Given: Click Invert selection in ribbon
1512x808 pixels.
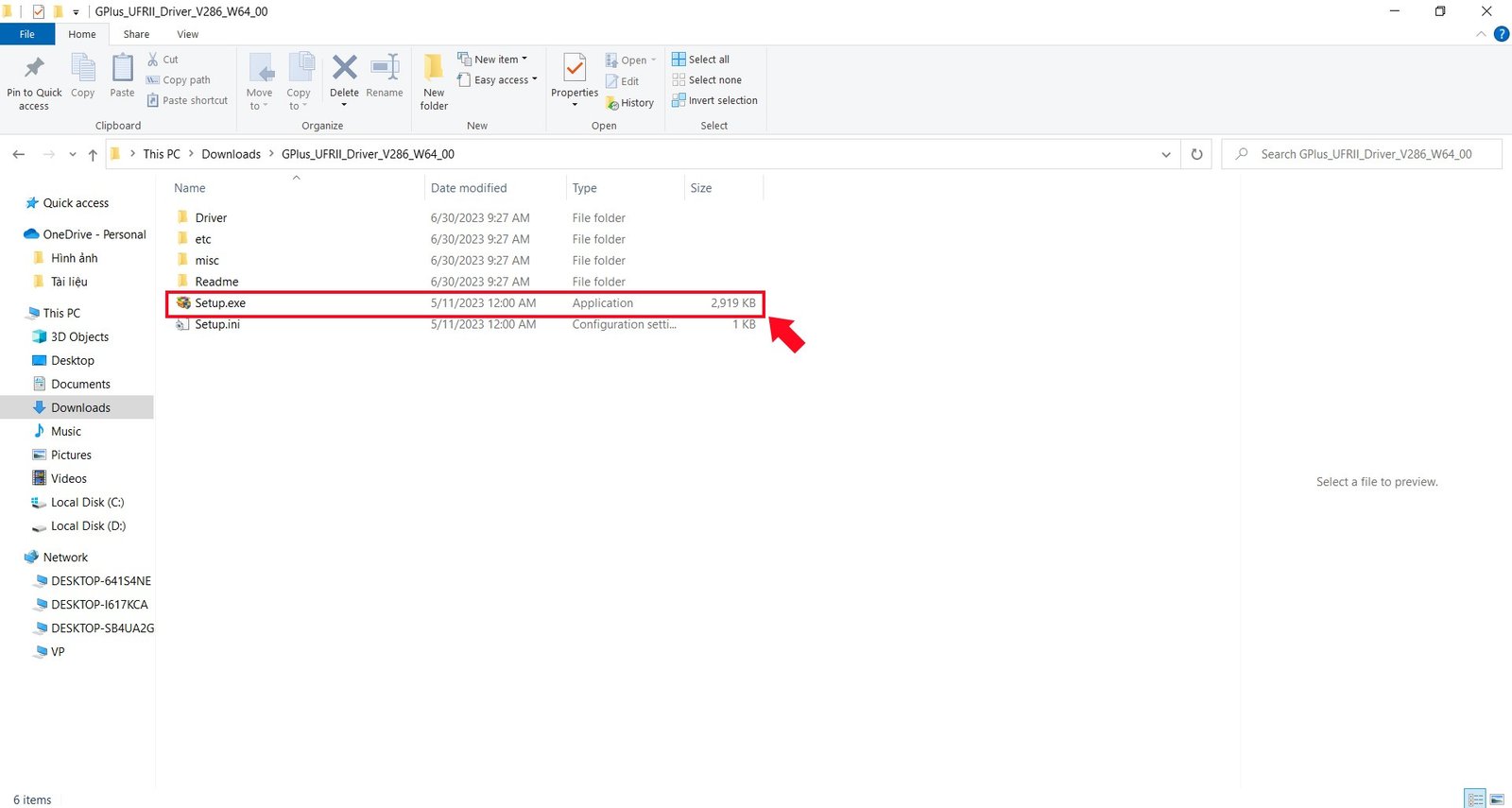Looking at the screenshot, I should coord(714,100).
